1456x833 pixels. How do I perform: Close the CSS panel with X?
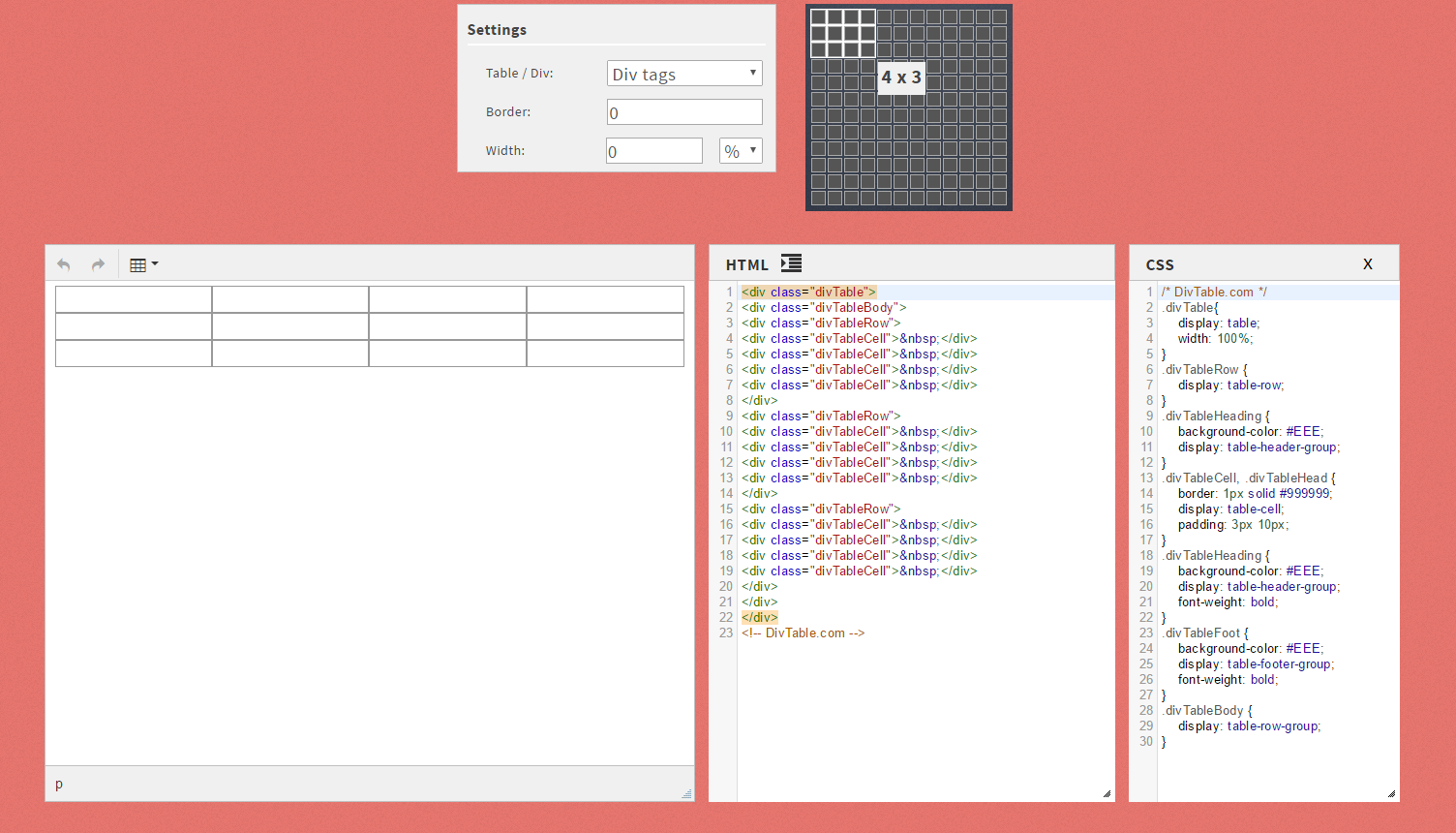(x=1367, y=264)
